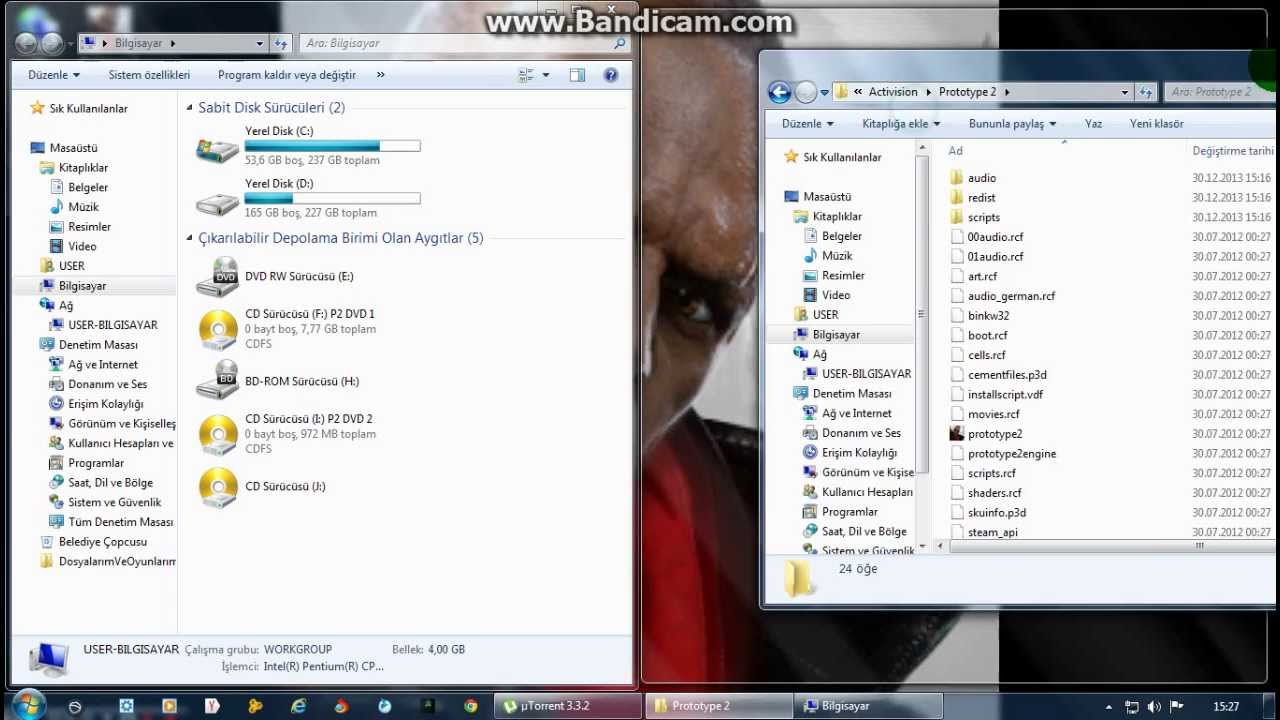Open Bununla paylaş dropdown

(1013, 124)
